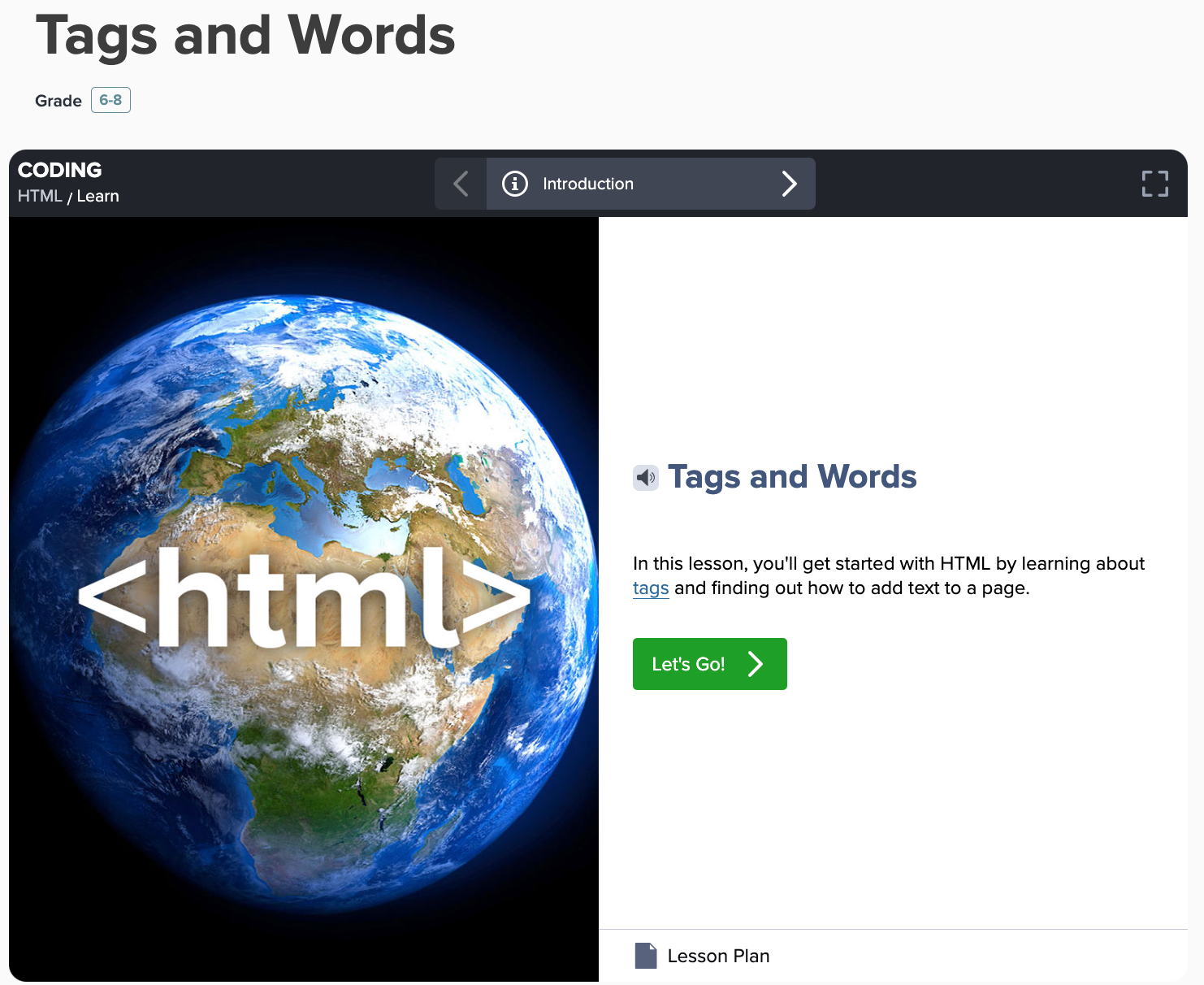Click the blue Tags and Words lesson heading
Screen dimensions: 1204x985
tap(792, 477)
